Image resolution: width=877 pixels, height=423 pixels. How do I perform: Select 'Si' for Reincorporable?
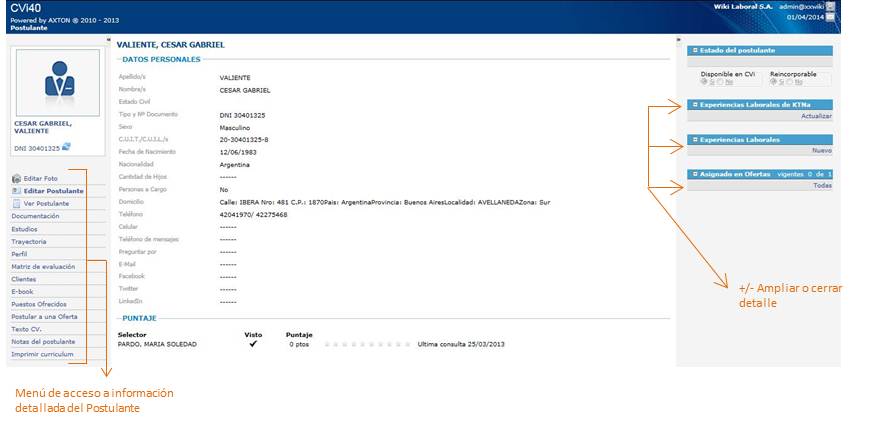(x=773, y=82)
